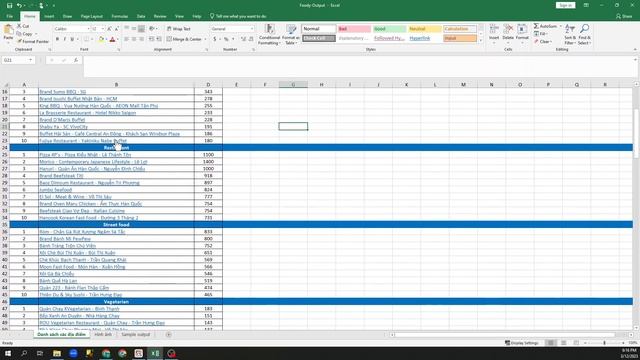Apply the red Font Color
640x360 pixels.
click(113, 40)
